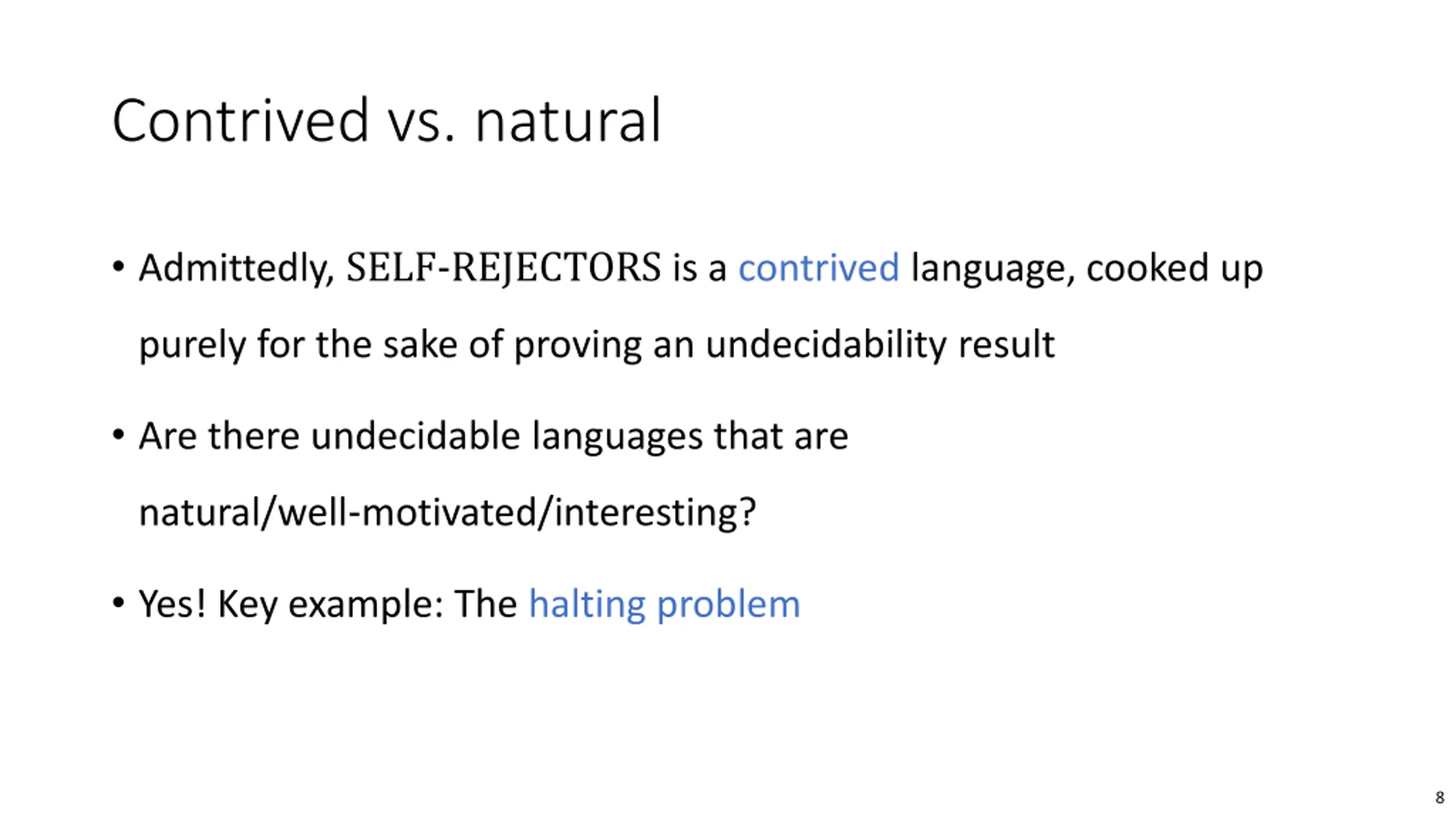
Task: Click the second bullet point marker
Action: [x=118, y=435]
